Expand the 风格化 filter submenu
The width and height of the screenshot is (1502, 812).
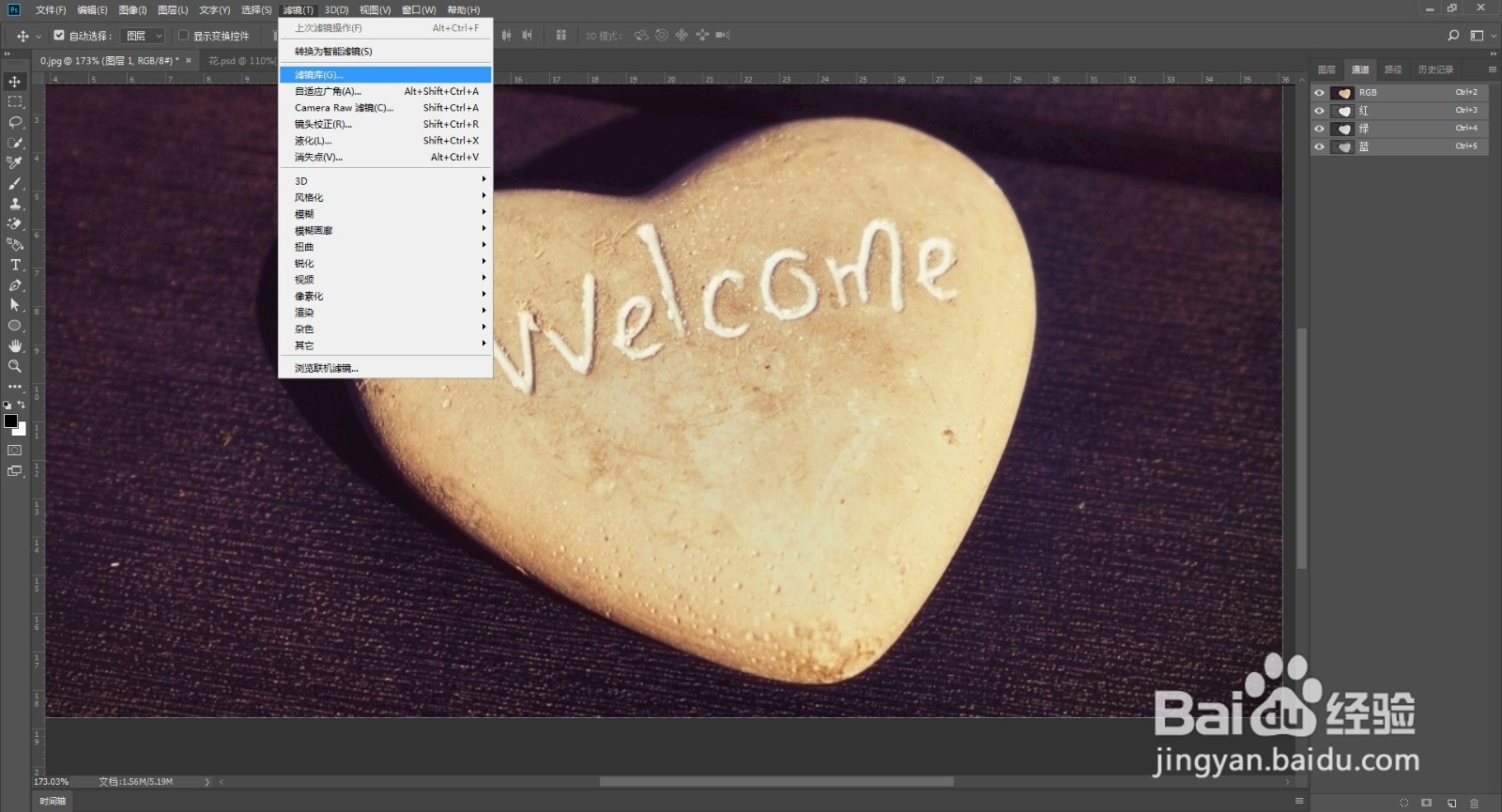[x=386, y=197]
